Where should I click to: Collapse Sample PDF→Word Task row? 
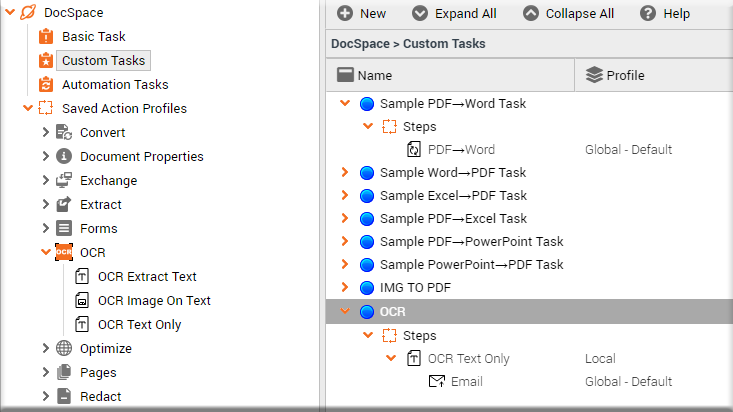345,103
